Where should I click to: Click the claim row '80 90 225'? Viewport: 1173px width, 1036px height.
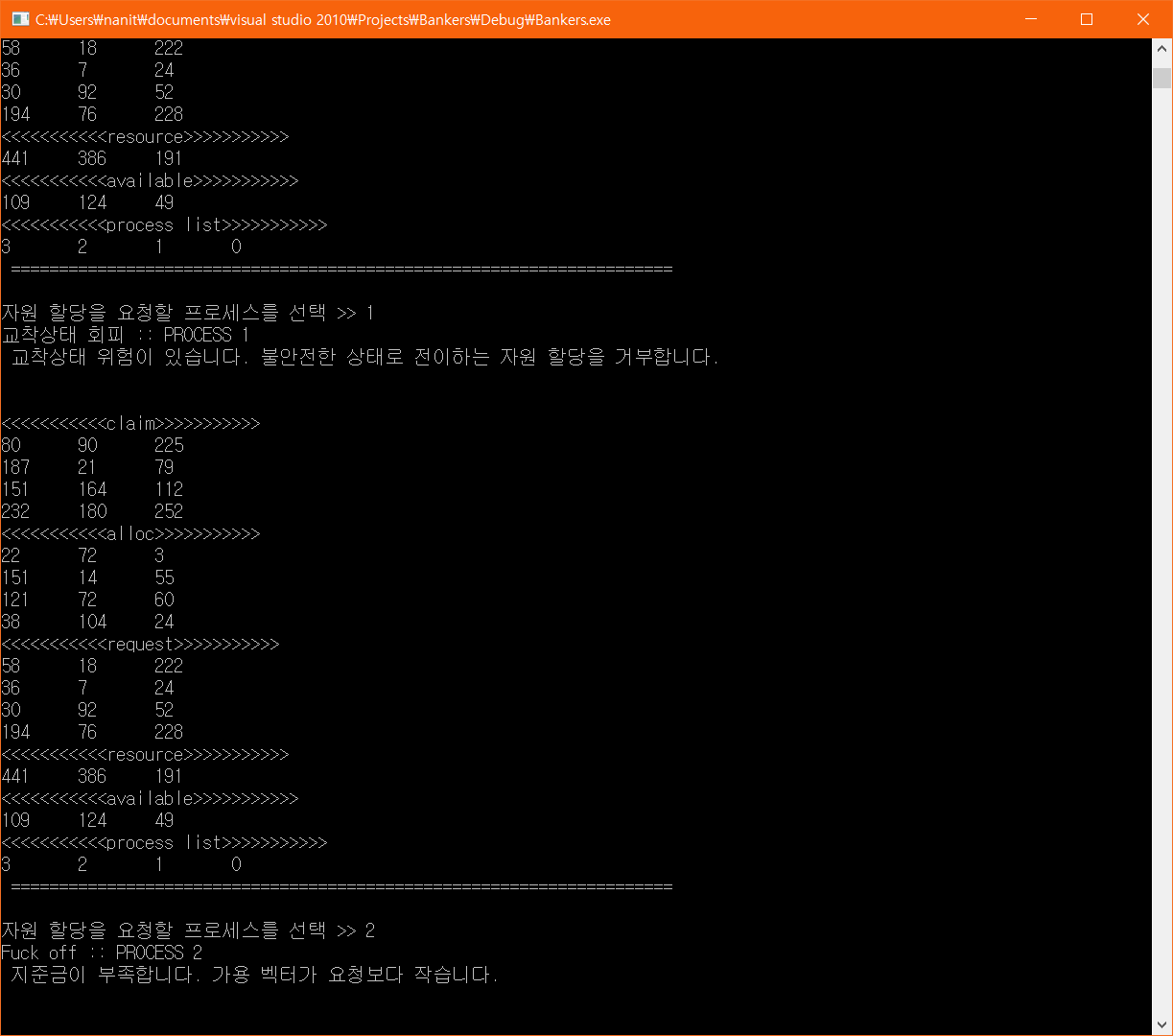92,445
